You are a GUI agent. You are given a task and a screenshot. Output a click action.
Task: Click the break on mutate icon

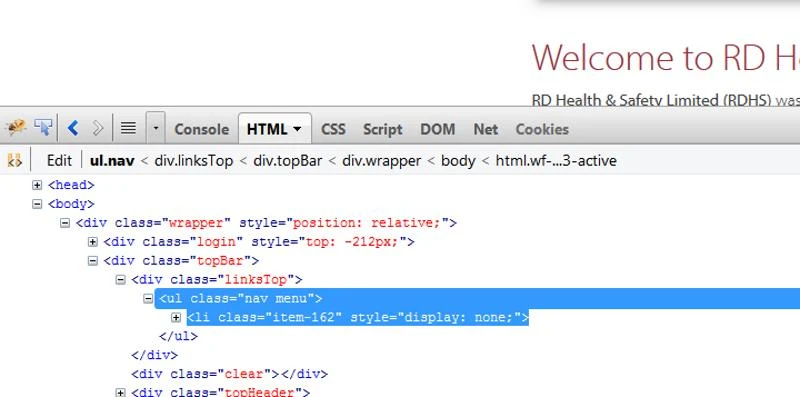[15, 161]
